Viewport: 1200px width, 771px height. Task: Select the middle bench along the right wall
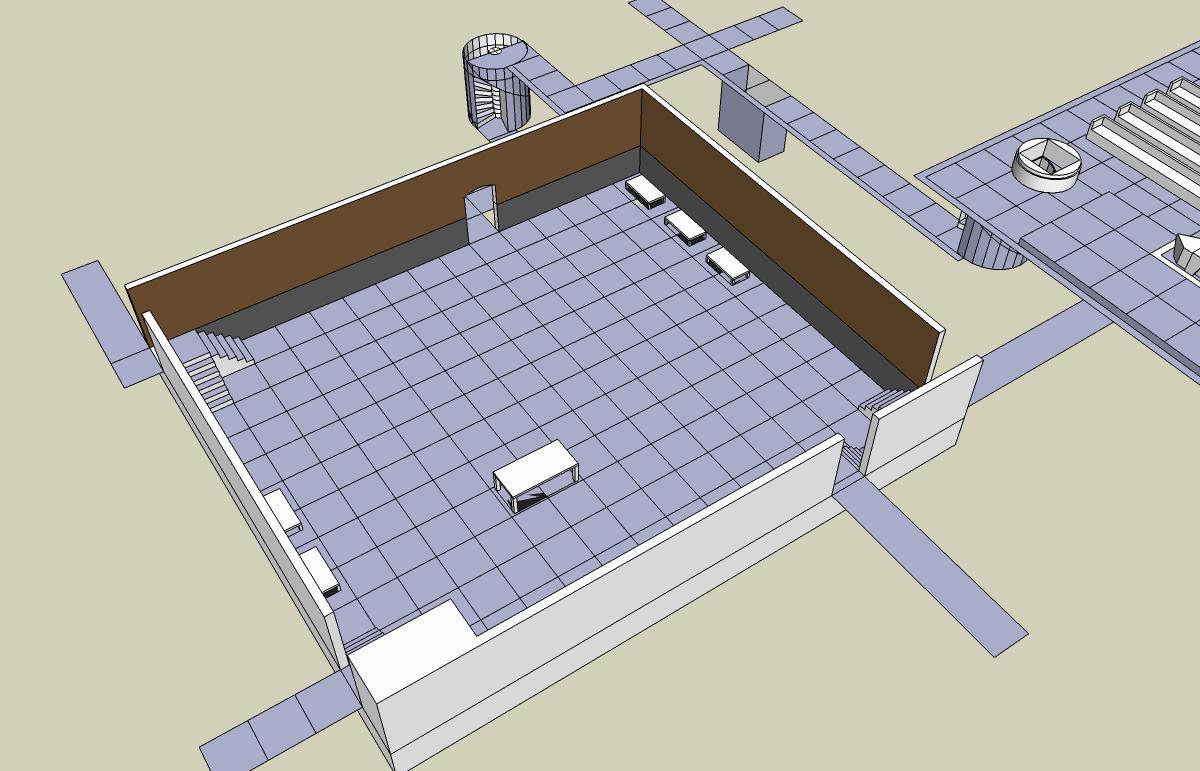(686, 226)
